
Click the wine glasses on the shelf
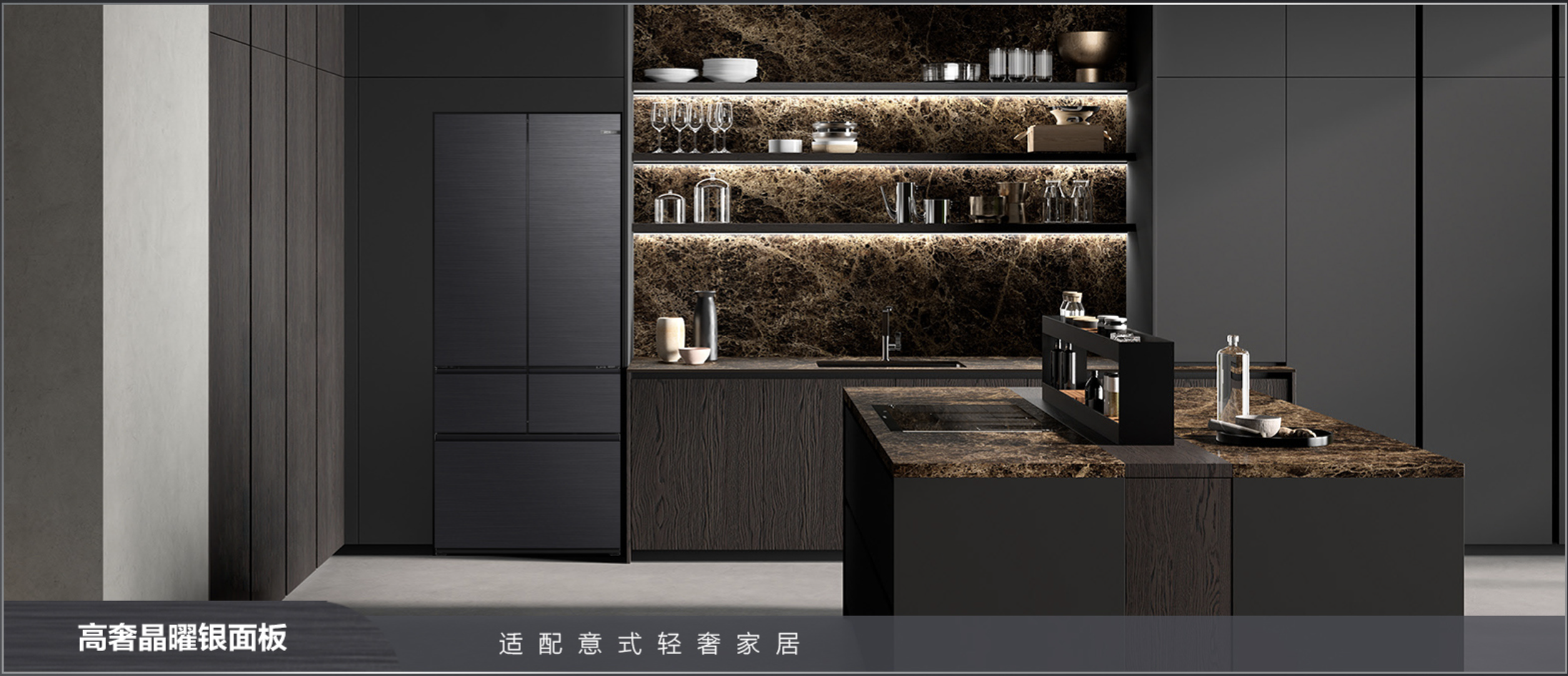[x=691, y=126]
